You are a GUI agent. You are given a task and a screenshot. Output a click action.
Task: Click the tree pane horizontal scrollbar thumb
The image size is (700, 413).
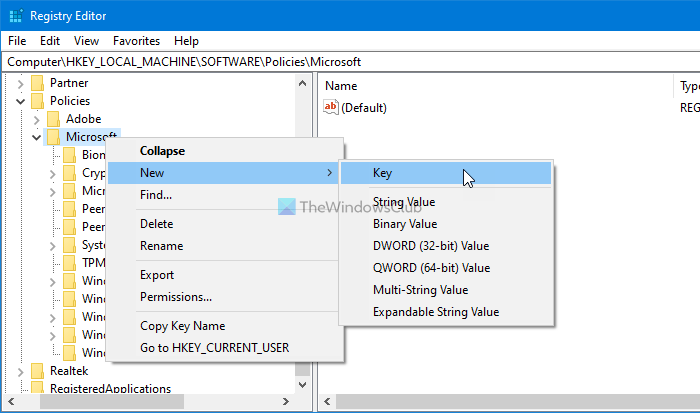pyautogui.click(x=112, y=401)
